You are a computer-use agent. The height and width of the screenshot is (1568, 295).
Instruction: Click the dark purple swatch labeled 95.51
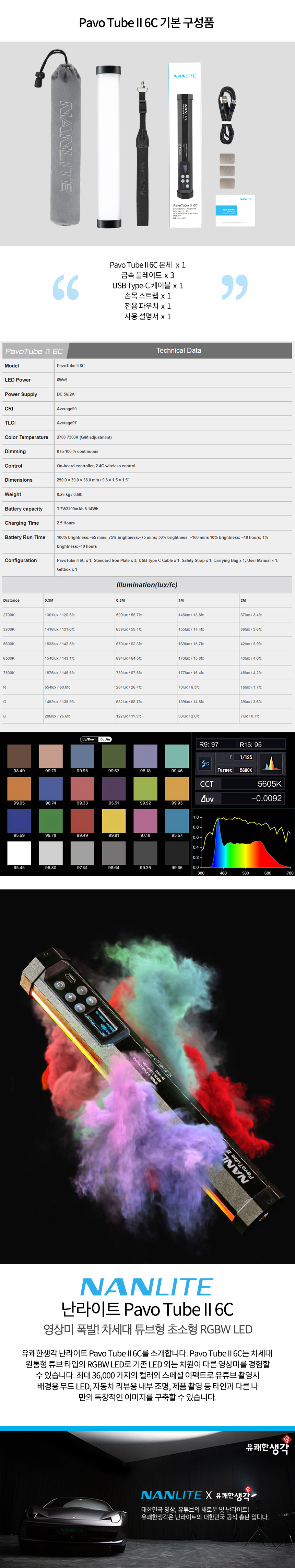[114, 789]
